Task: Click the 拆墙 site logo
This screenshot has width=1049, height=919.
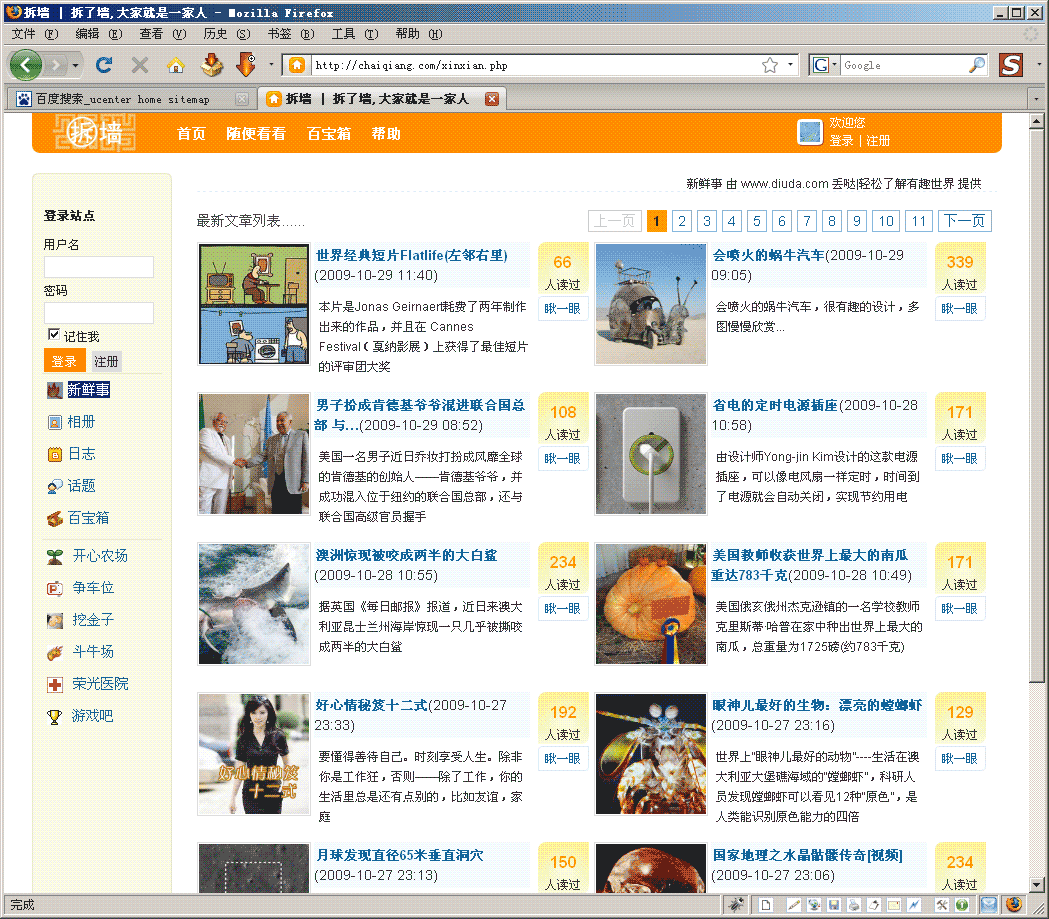Action: tap(95, 132)
